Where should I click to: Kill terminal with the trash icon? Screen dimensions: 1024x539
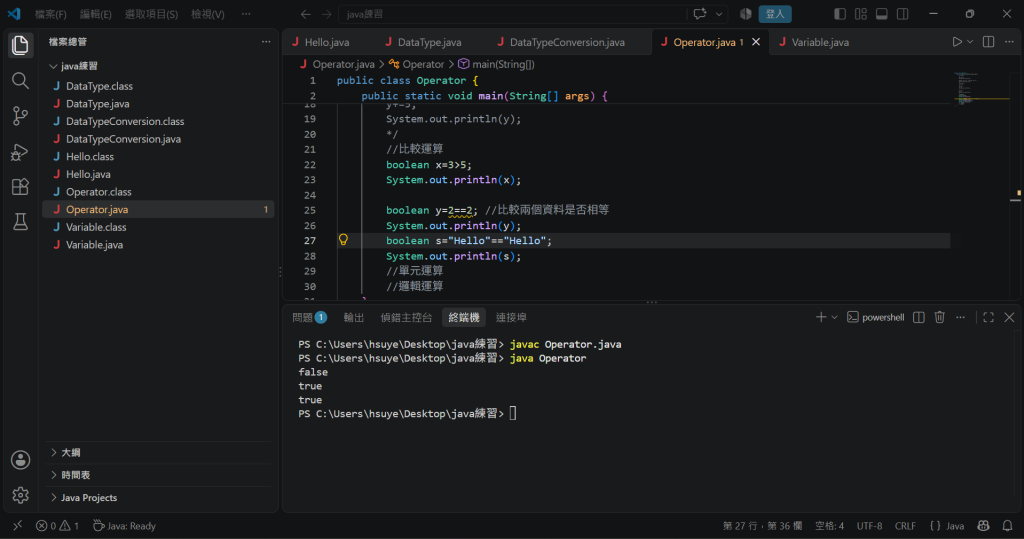pyautogui.click(x=939, y=317)
